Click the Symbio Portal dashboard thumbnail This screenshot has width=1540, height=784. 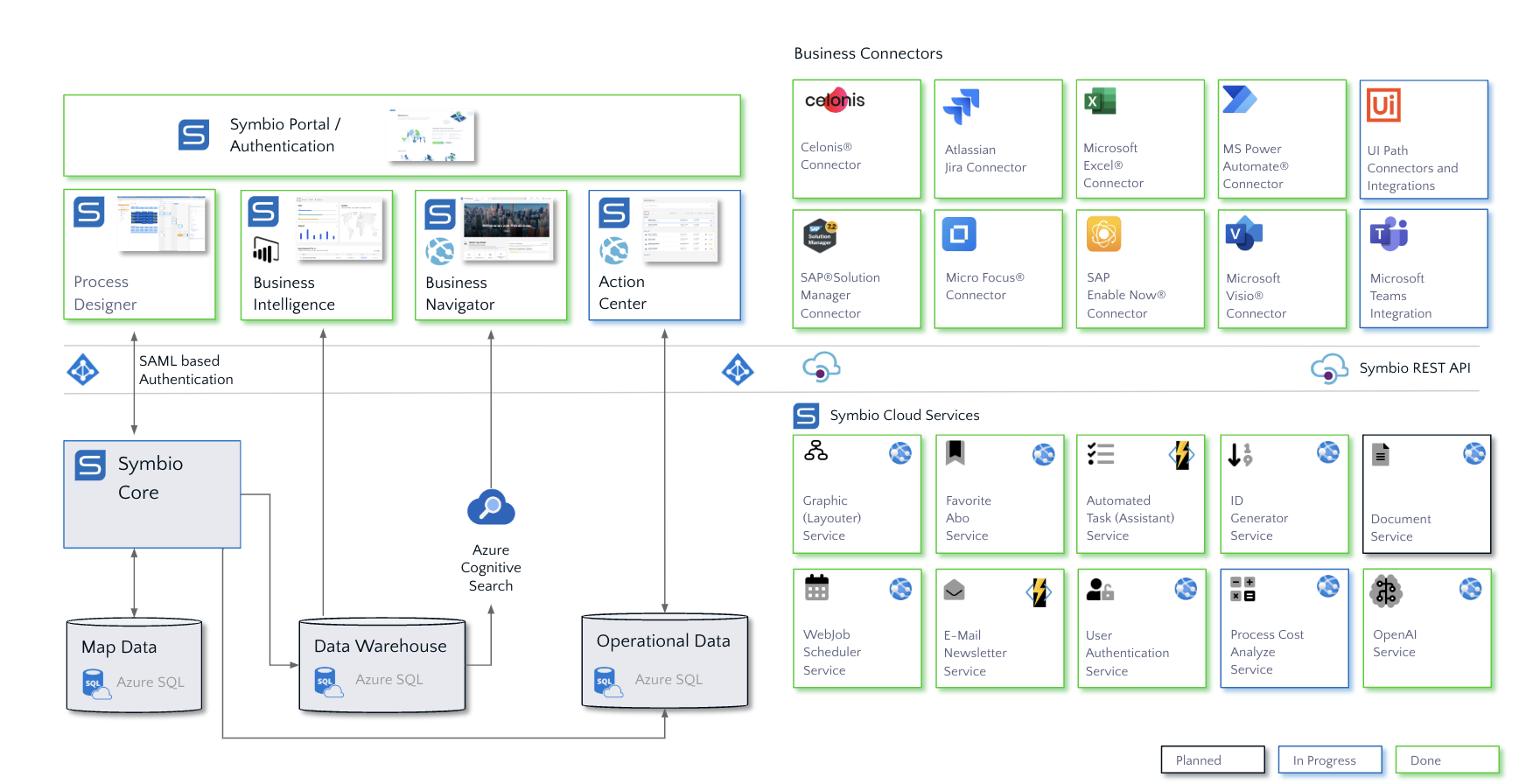tap(431, 136)
